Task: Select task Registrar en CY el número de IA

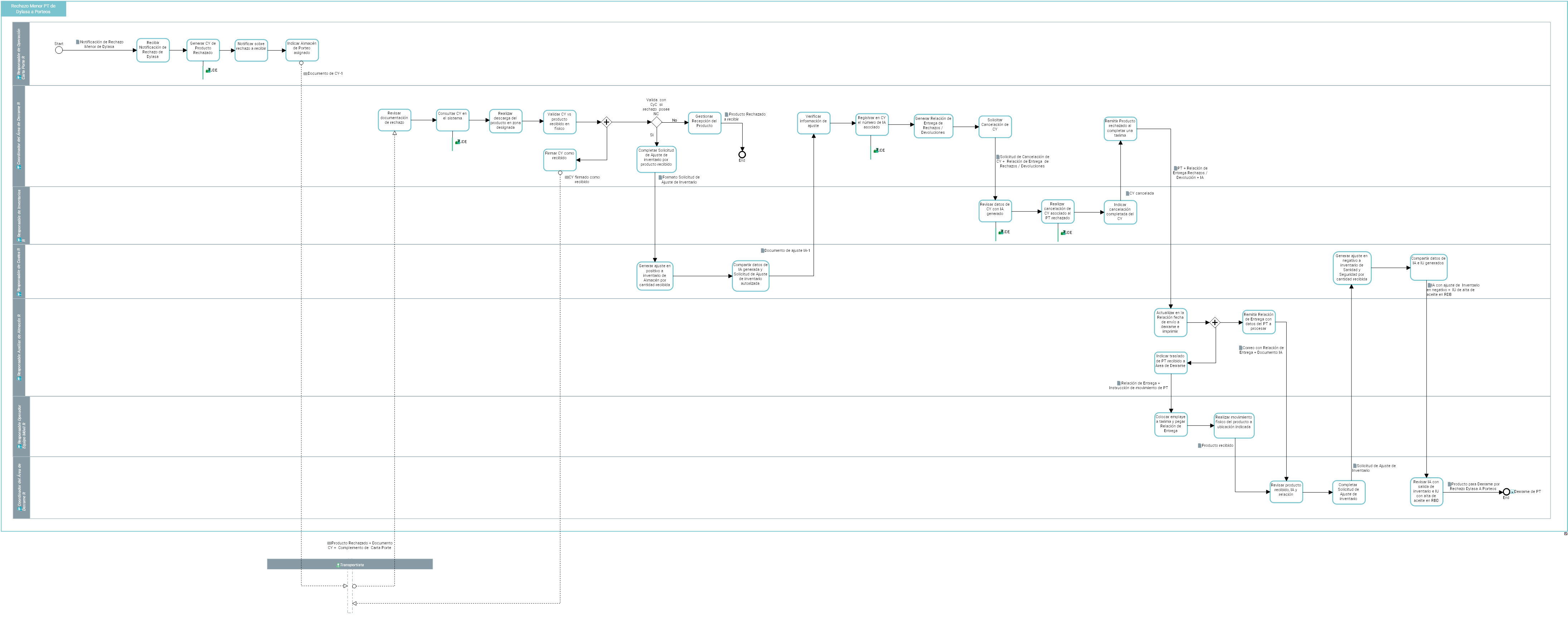Action: tap(872, 124)
